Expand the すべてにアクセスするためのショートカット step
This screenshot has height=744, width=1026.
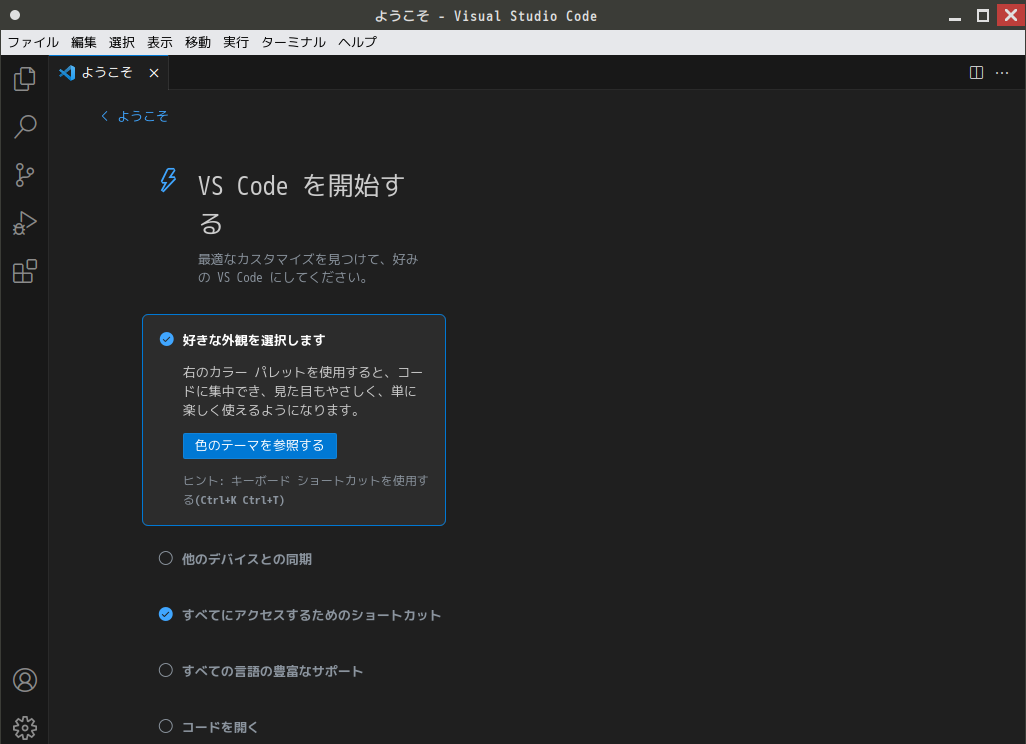311,615
